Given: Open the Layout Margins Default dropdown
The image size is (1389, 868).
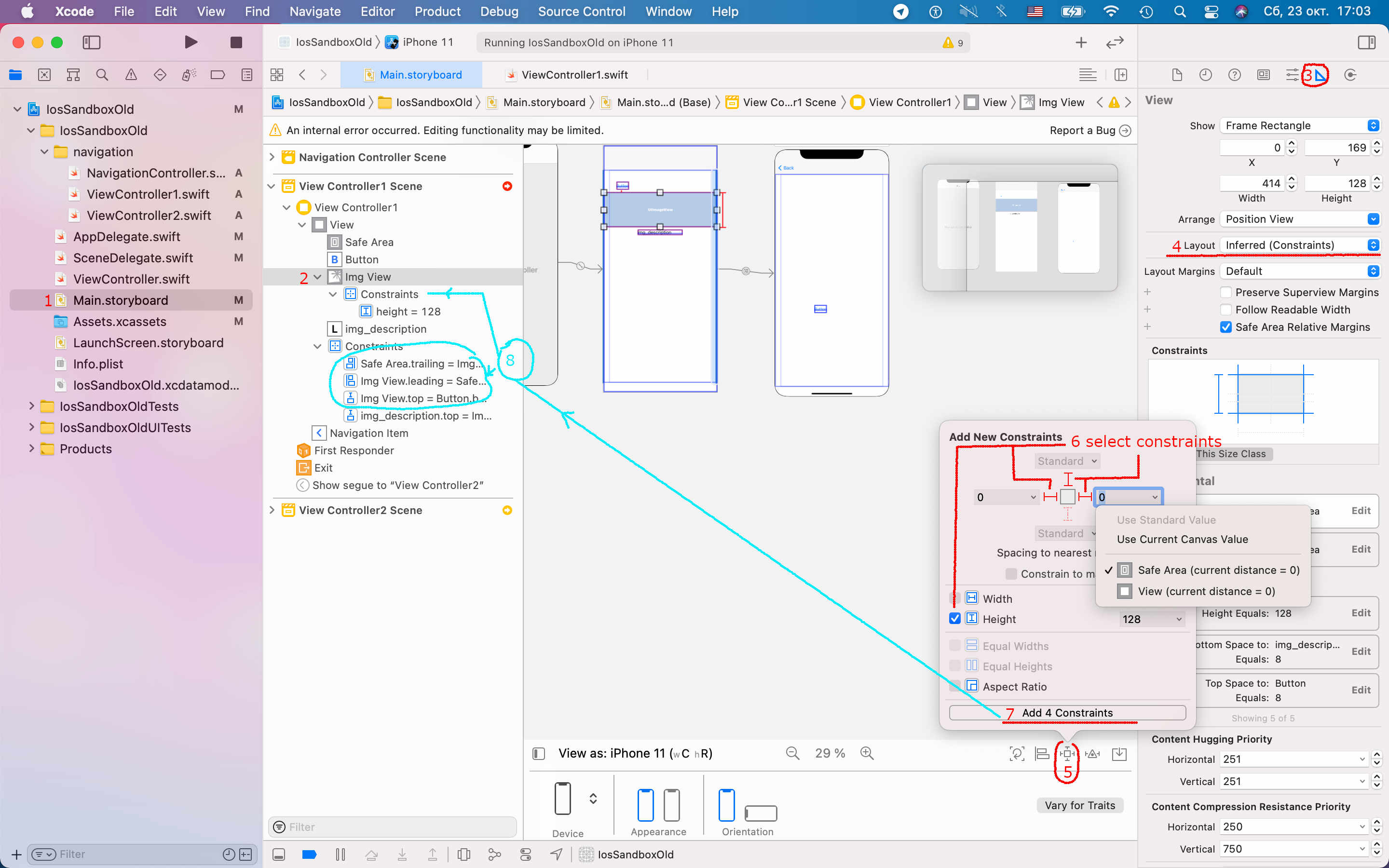Looking at the screenshot, I should tap(1299, 271).
